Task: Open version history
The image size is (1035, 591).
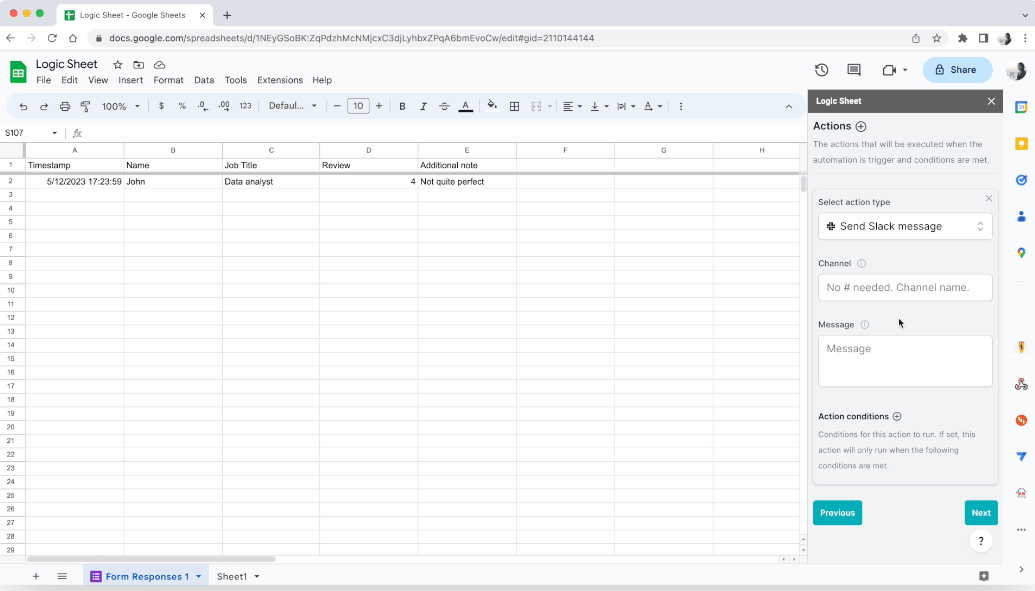Action: coord(821,70)
